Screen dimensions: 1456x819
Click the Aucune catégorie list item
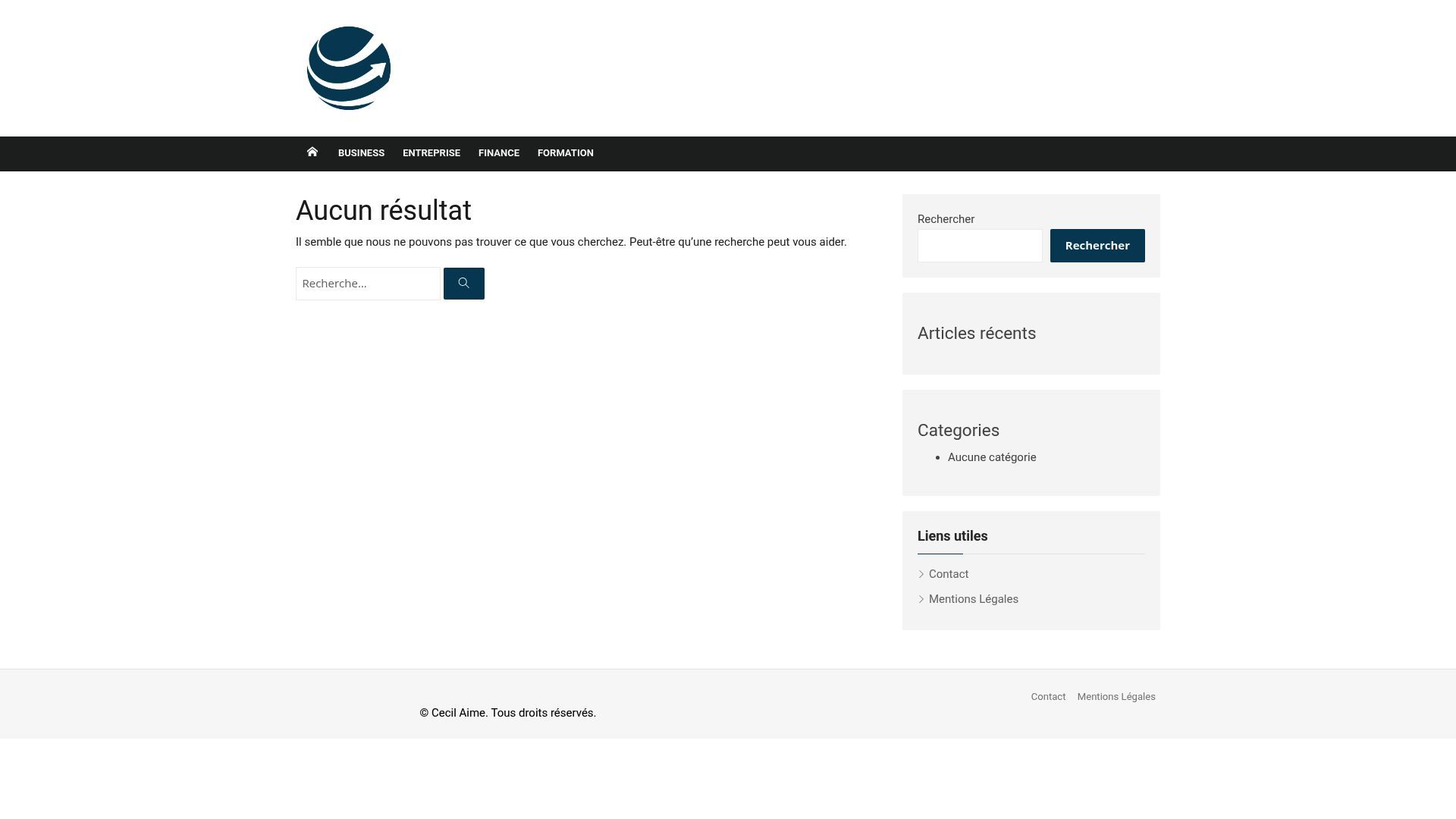(x=992, y=457)
